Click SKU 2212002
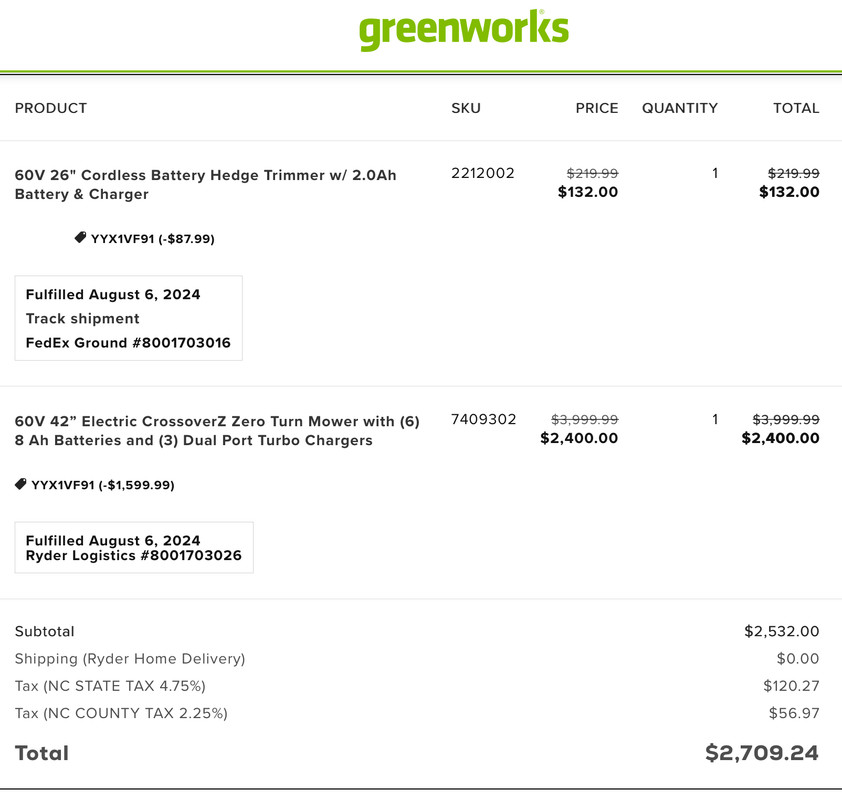 [x=483, y=173]
